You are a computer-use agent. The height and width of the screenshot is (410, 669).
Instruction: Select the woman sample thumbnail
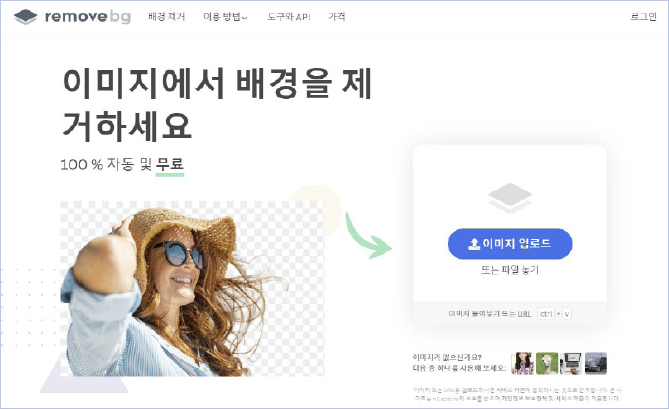pos(523,363)
